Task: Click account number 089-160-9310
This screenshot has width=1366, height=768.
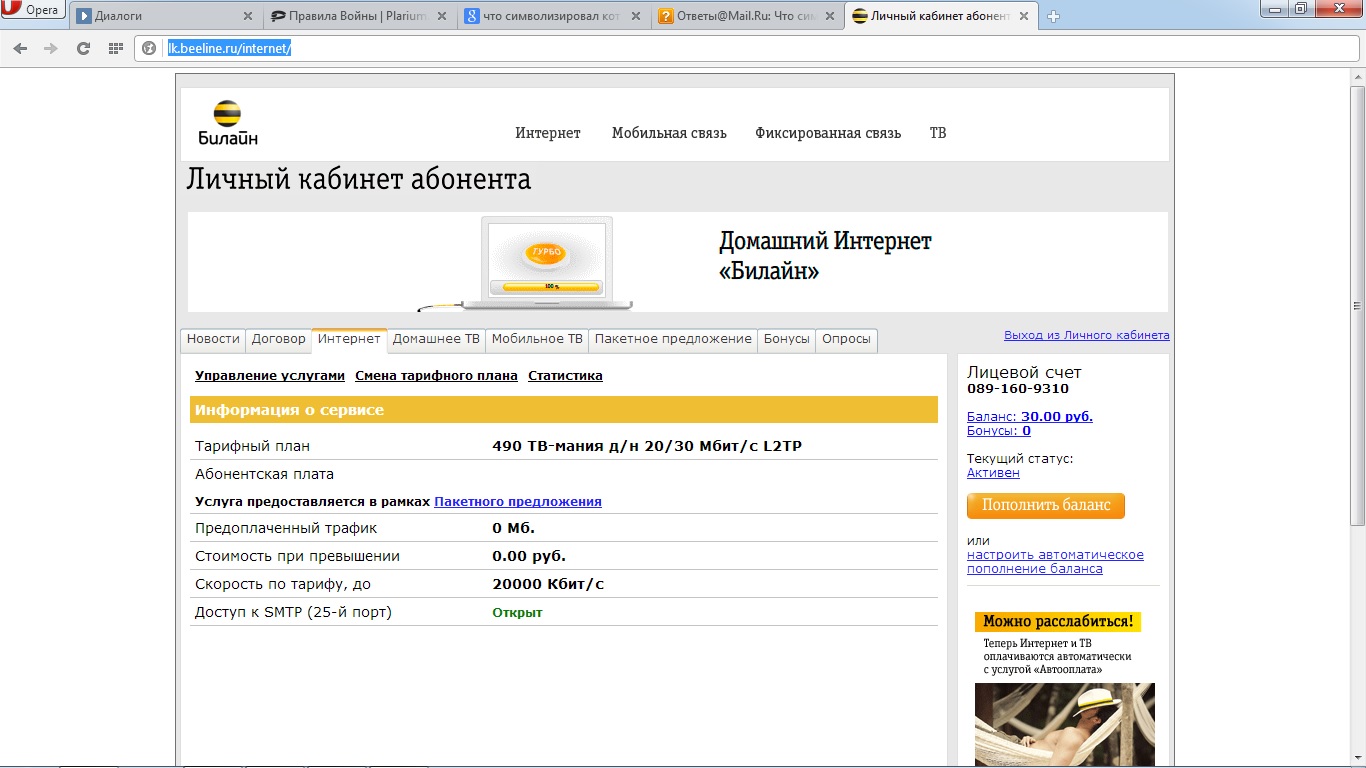Action: pos(1018,389)
